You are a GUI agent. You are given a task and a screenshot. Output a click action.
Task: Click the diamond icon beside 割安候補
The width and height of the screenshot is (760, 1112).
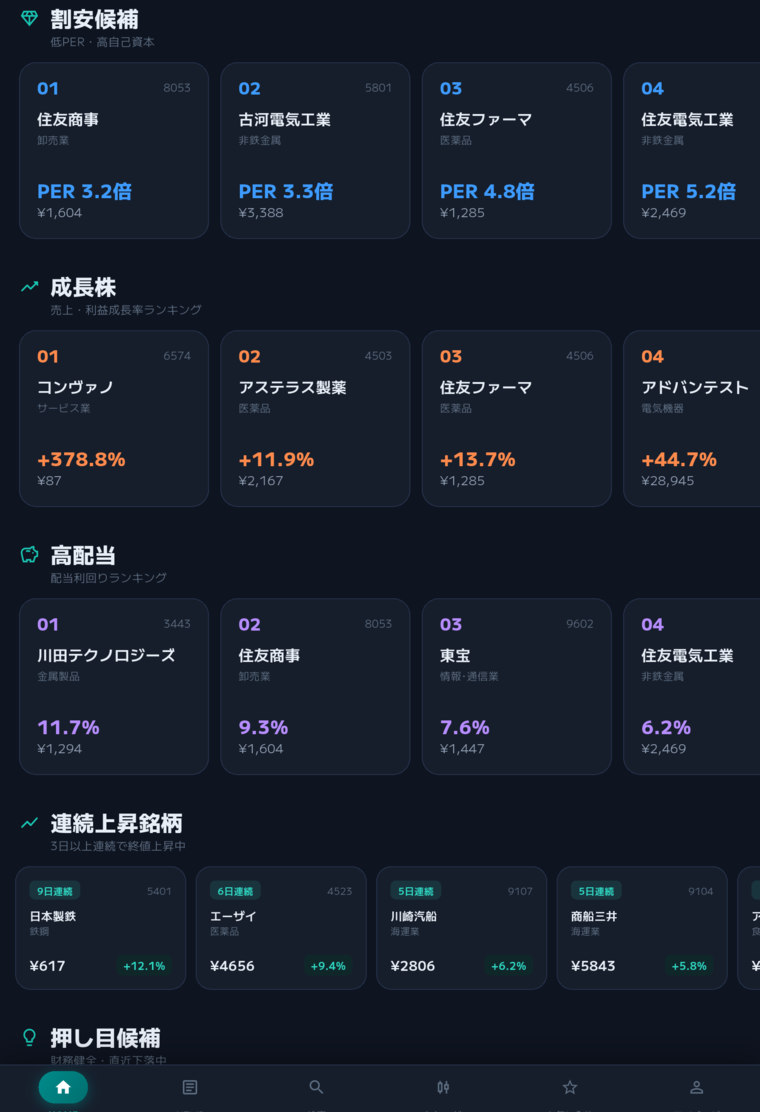(29, 18)
